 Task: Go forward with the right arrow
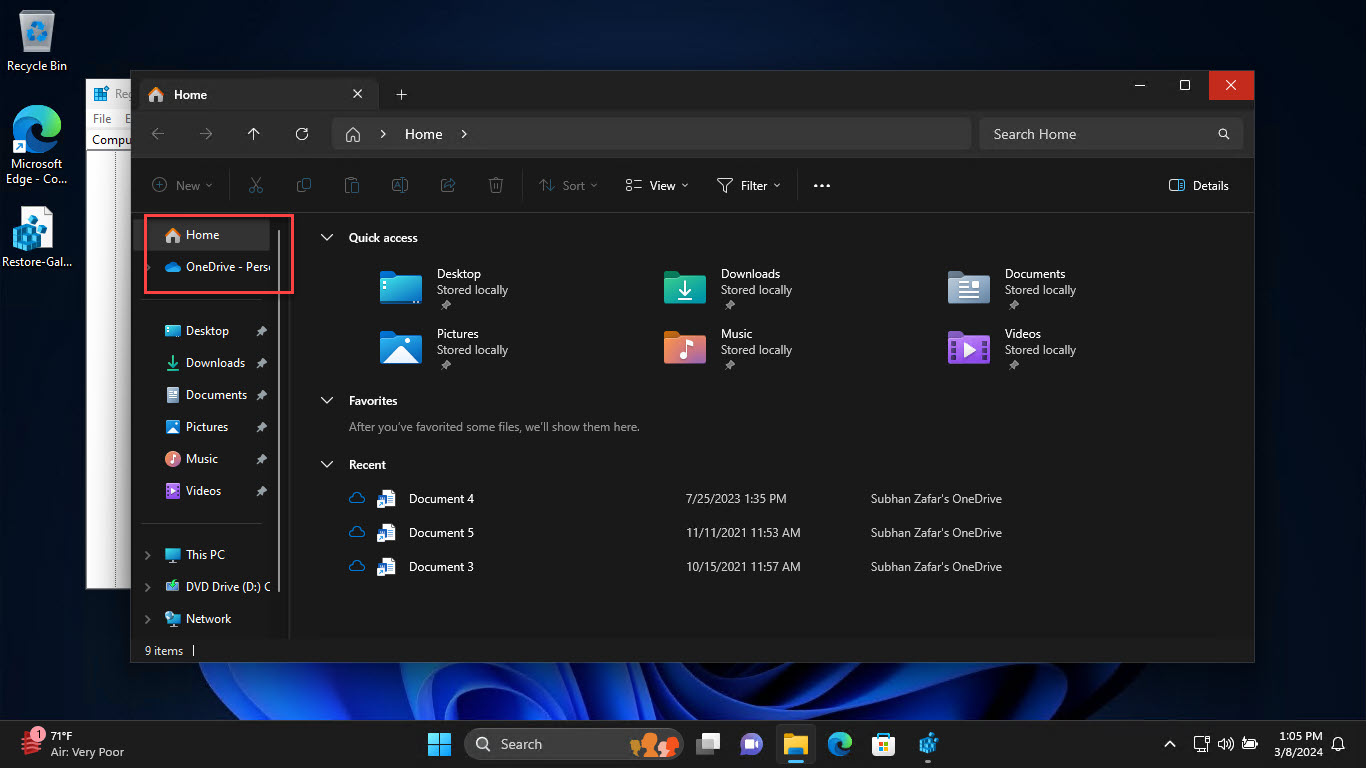click(206, 134)
